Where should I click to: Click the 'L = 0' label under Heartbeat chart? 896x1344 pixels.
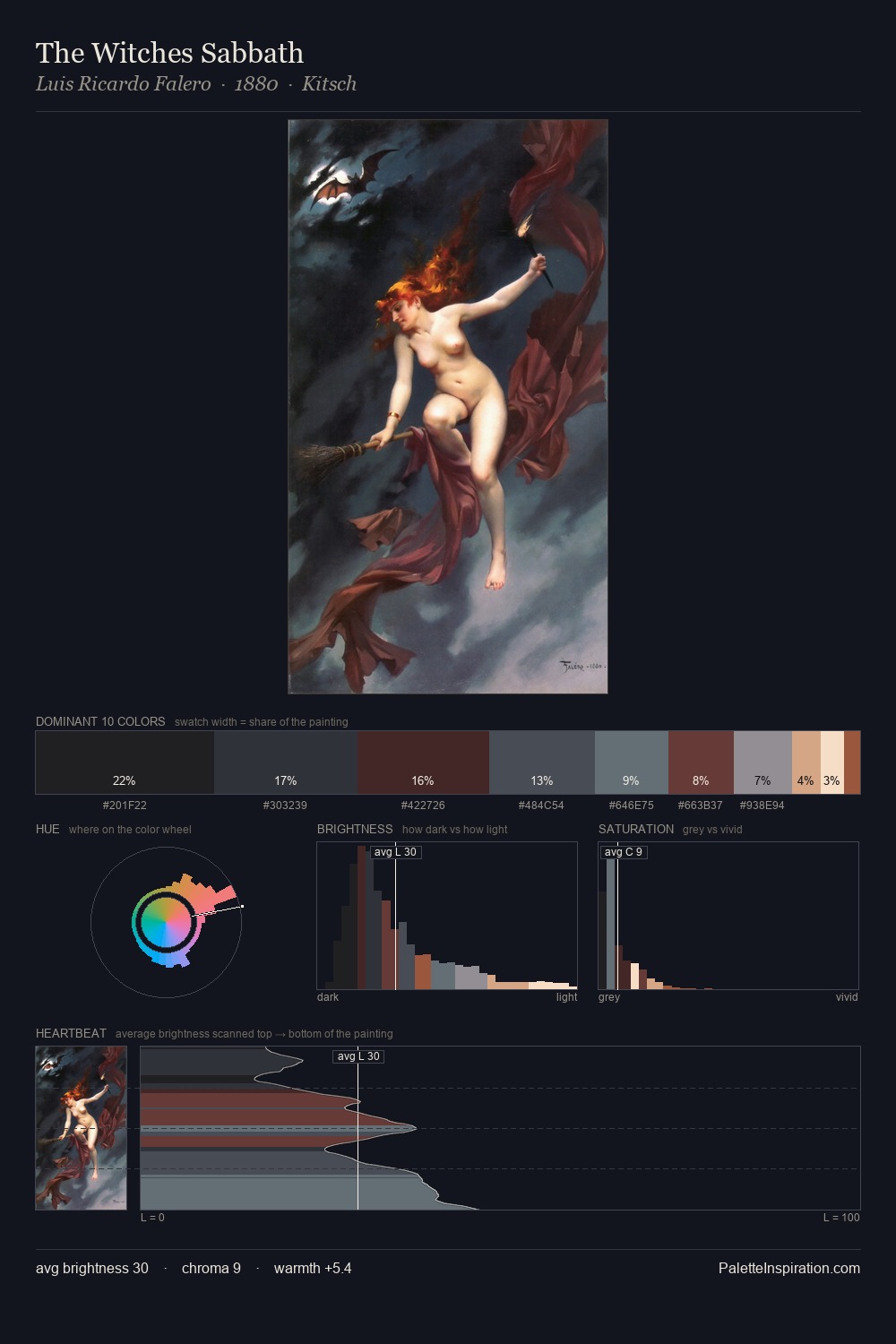[152, 1218]
